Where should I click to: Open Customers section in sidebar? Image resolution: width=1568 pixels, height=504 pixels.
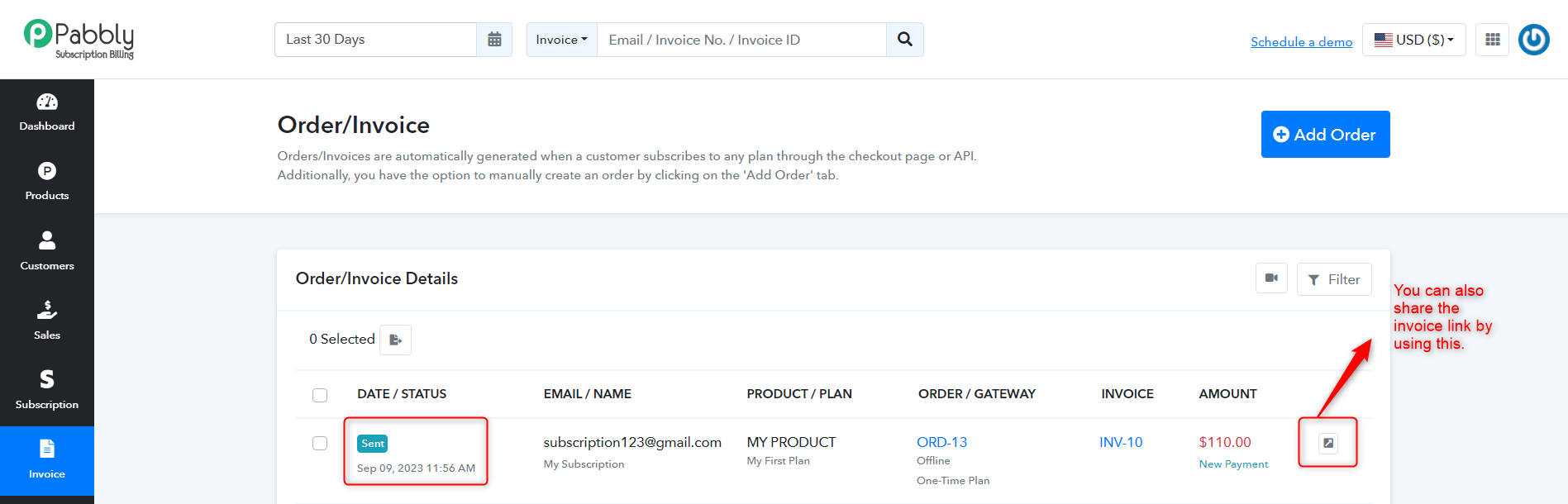[47, 252]
